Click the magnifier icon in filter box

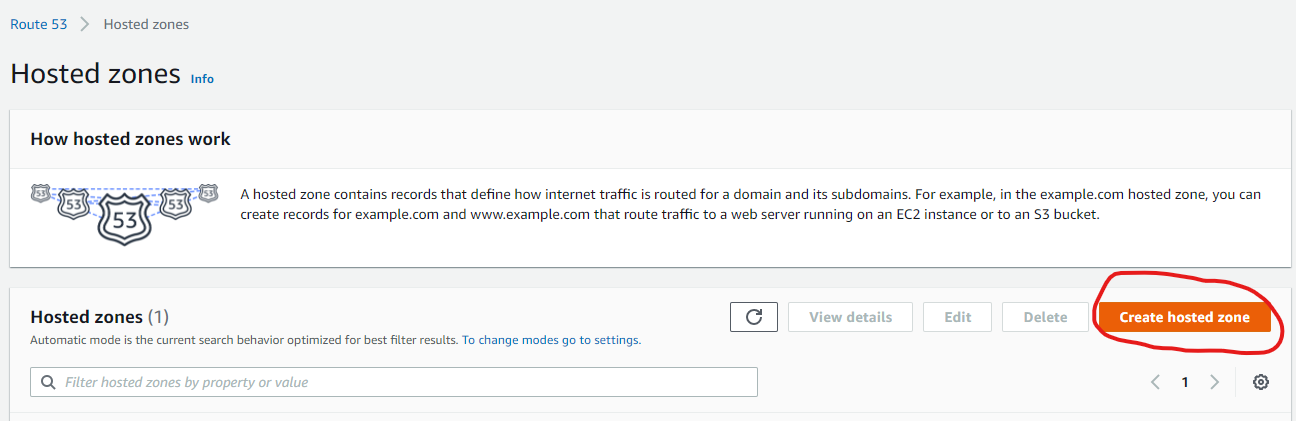tap(48, 382)
